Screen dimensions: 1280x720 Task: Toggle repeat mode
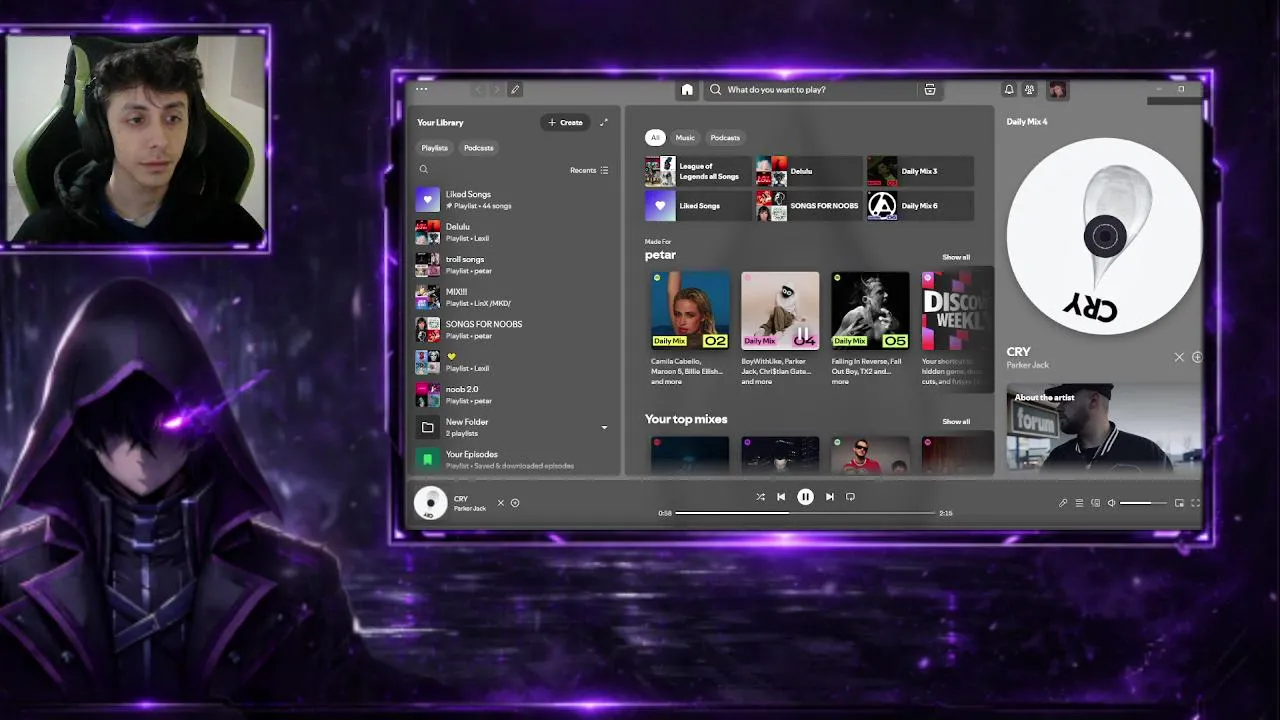click(x=850, y=497)
